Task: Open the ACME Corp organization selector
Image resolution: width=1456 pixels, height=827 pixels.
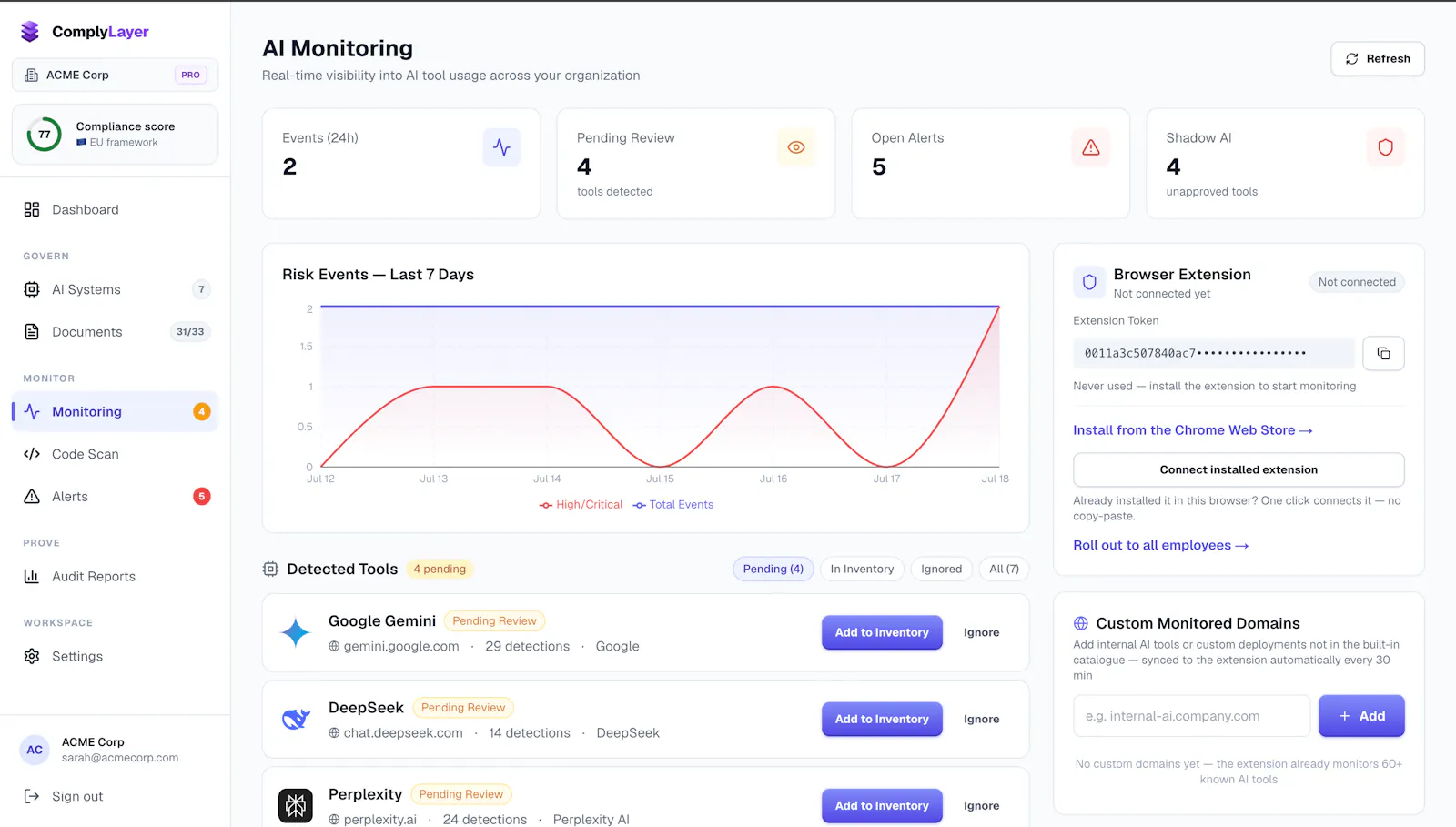Action: click(116, 75)
